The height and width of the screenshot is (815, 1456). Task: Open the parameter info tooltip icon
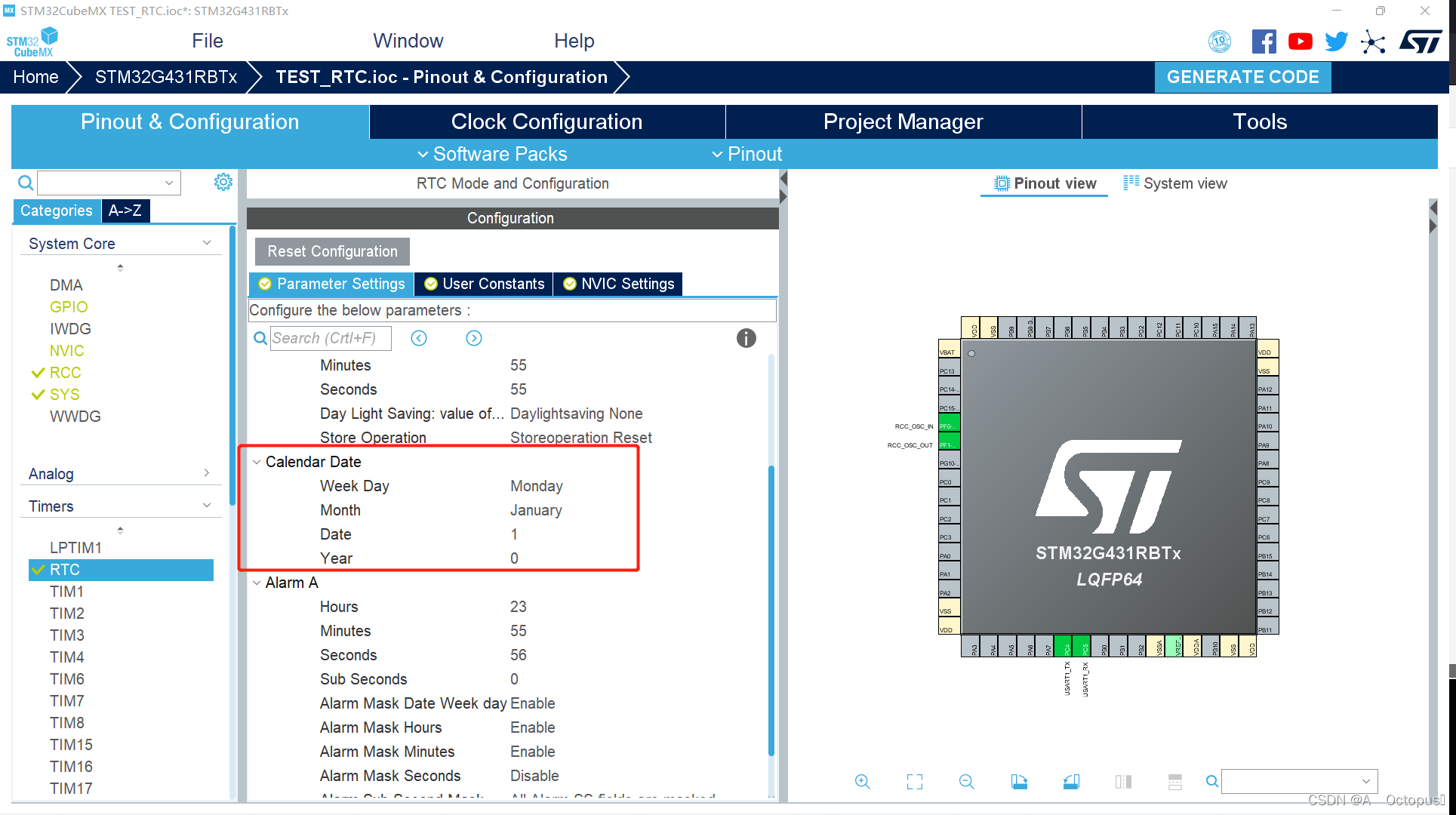pyautogui.click(x=746, y=338)
